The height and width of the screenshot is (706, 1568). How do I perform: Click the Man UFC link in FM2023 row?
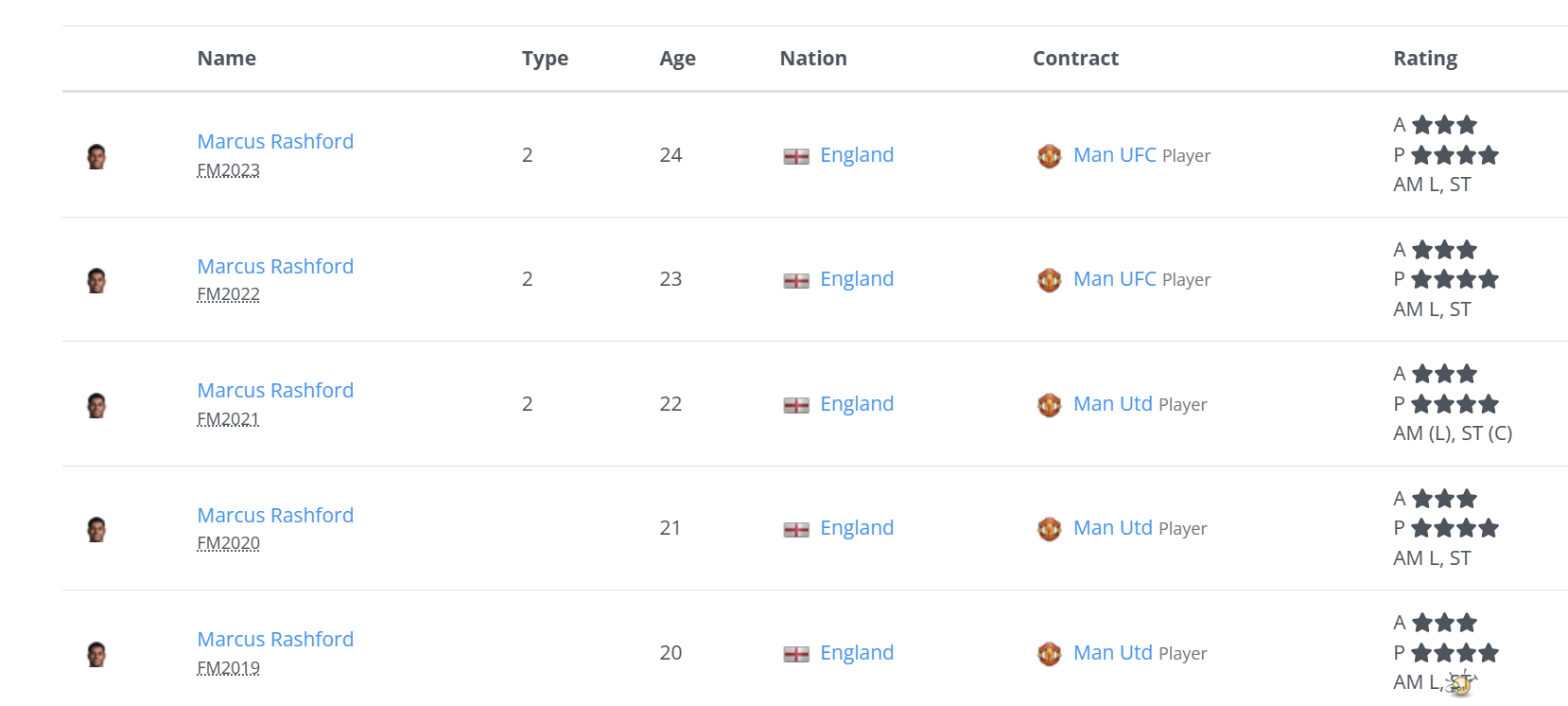[x=1115, y=154]
